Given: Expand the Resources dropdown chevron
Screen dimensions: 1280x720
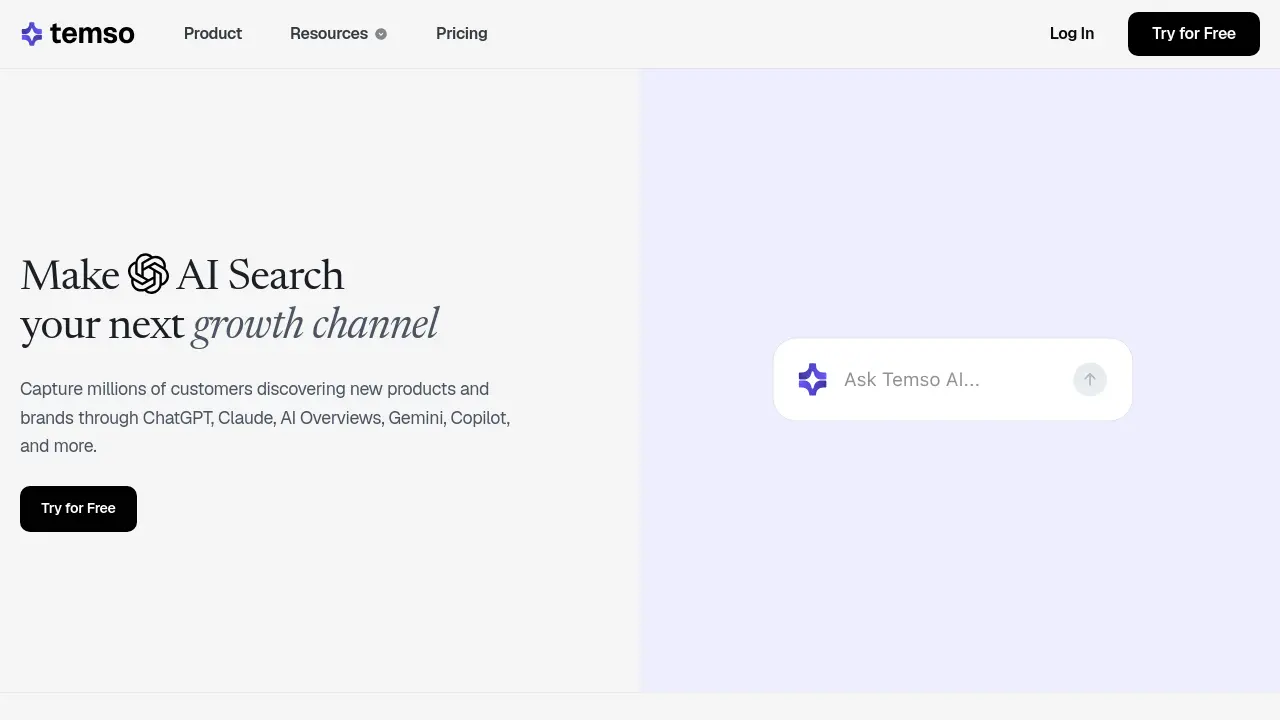Looking at the screenshot, I should (381, 34).
